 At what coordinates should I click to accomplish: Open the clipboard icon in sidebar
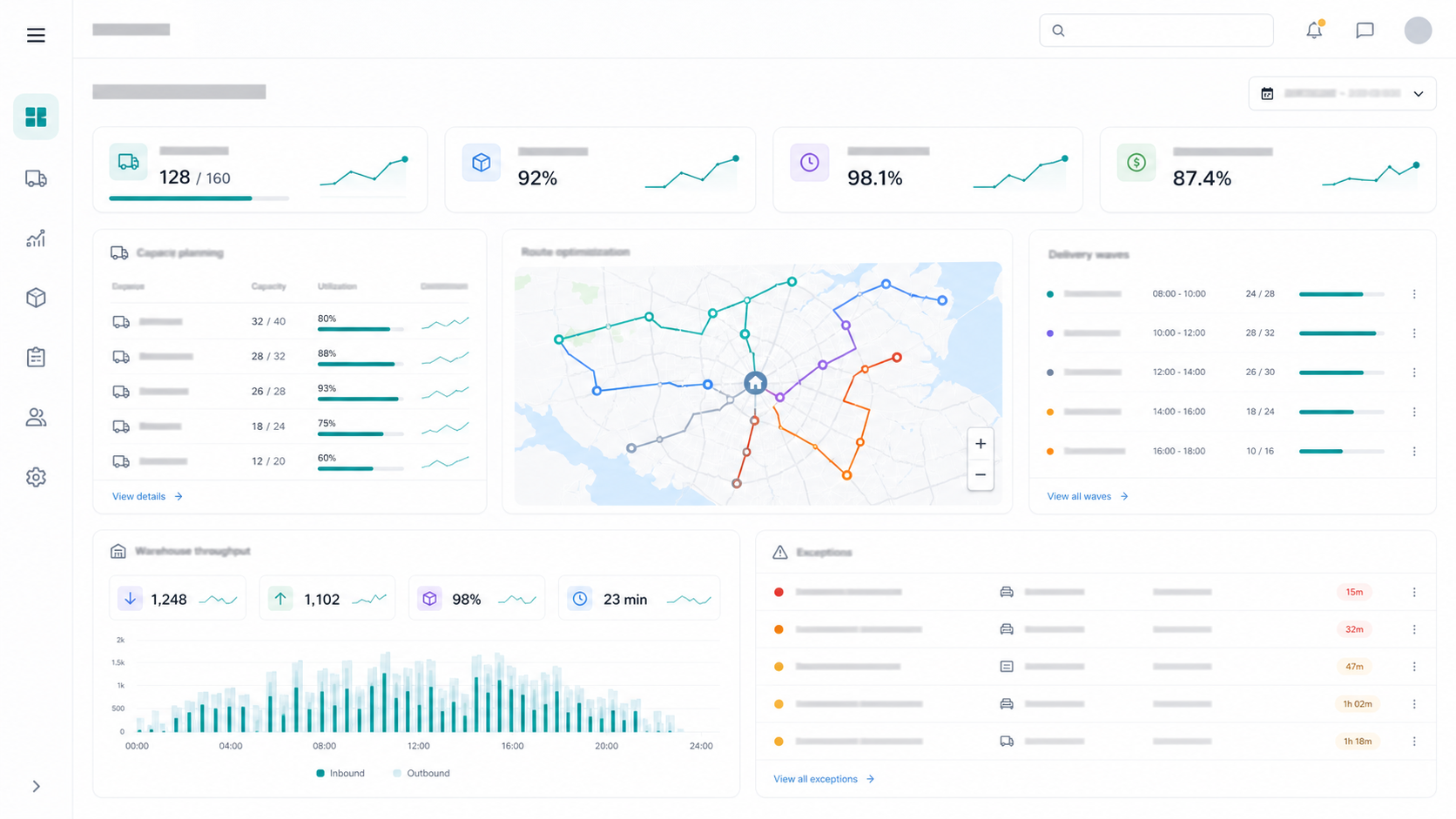[36, 357]
